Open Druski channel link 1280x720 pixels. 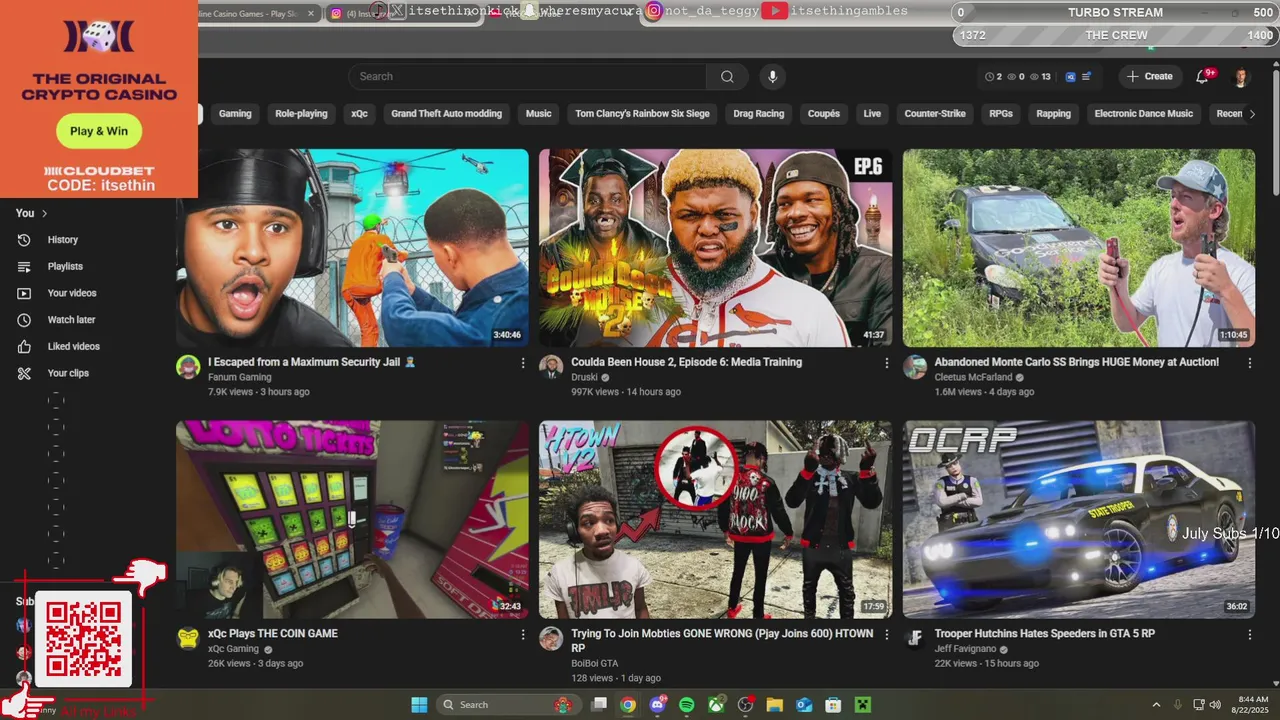pos(584,378)
